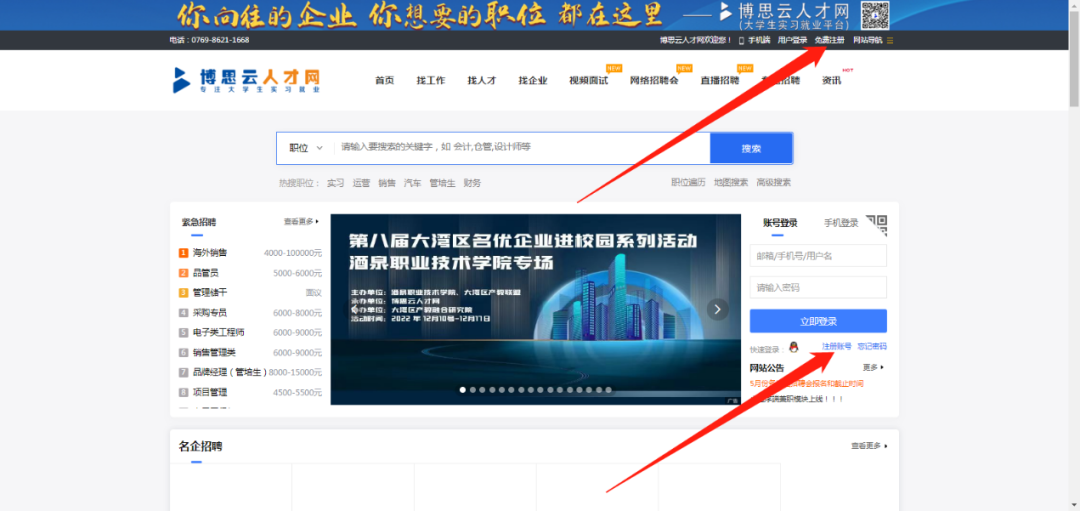Click hot search term 财务
1080x511 pixels.
click(x=472, y=183)
